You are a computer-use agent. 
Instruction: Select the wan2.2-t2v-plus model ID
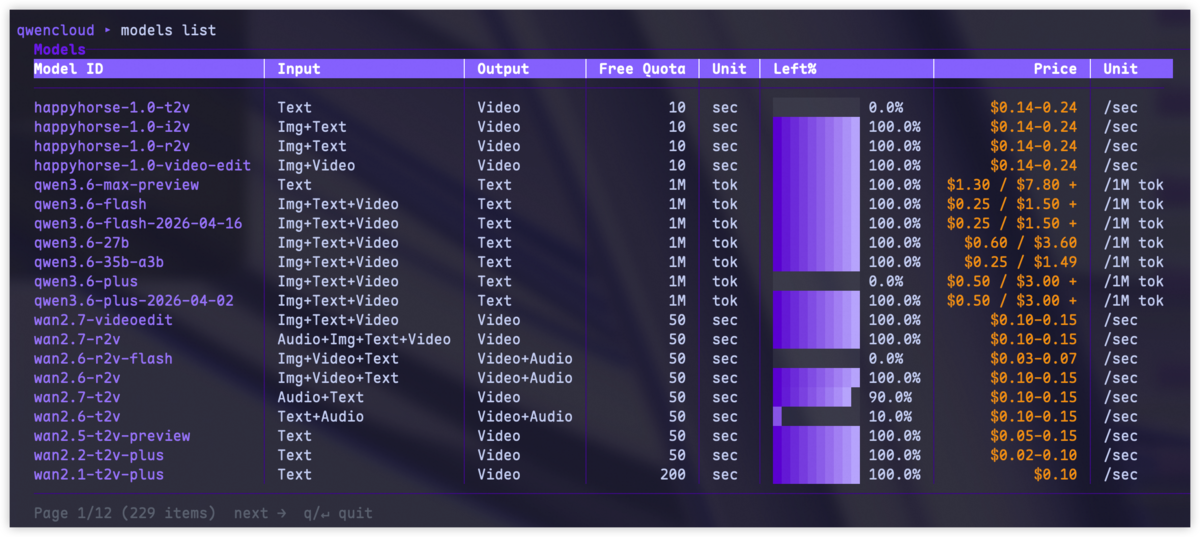click(x=99, y=455)
